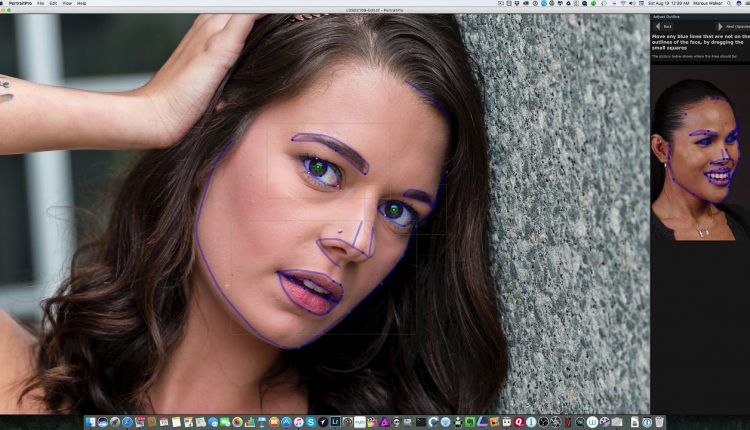The width and height of the screenshot is (750, 430).
Task: Open the Notes app in Dock
Action: tap(176, 422)
